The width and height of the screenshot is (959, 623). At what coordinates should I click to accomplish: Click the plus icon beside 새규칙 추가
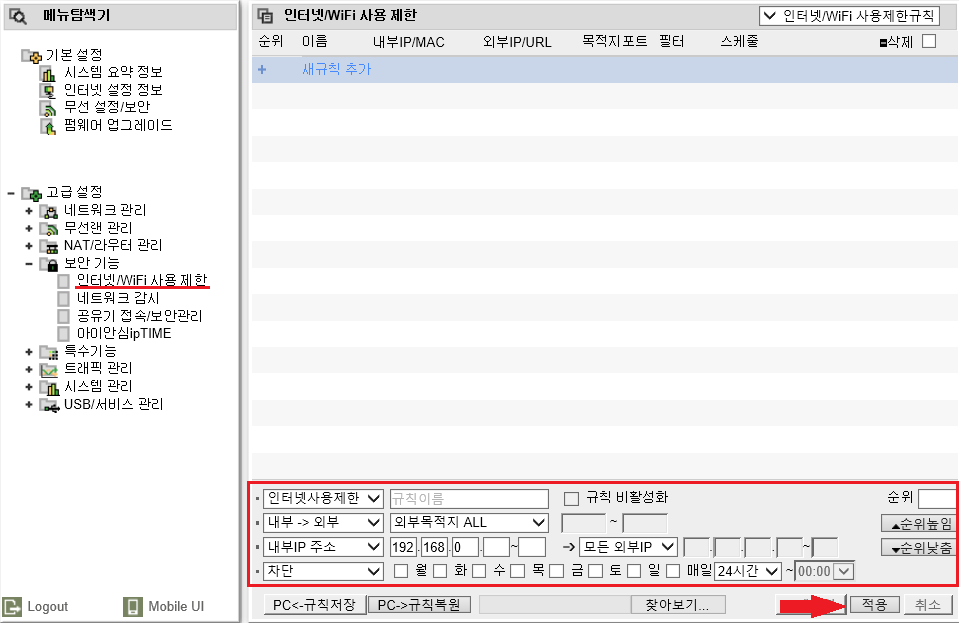(262, 70)
